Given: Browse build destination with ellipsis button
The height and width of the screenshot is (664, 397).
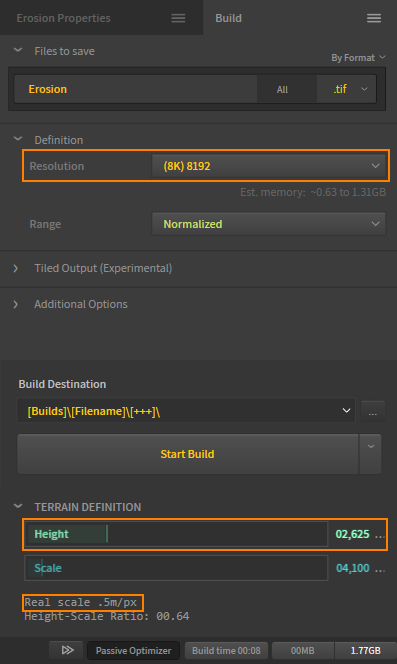Looking at the screenshot, I should pos(373,411).
